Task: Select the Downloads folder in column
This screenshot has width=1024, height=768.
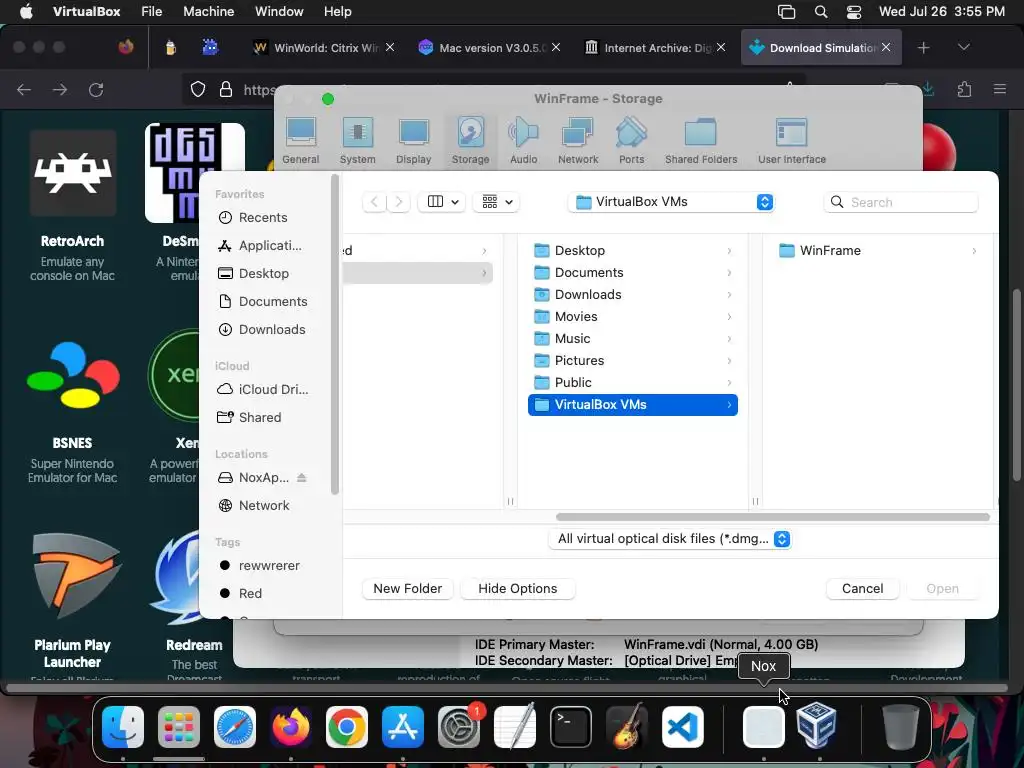Action: 632,295
